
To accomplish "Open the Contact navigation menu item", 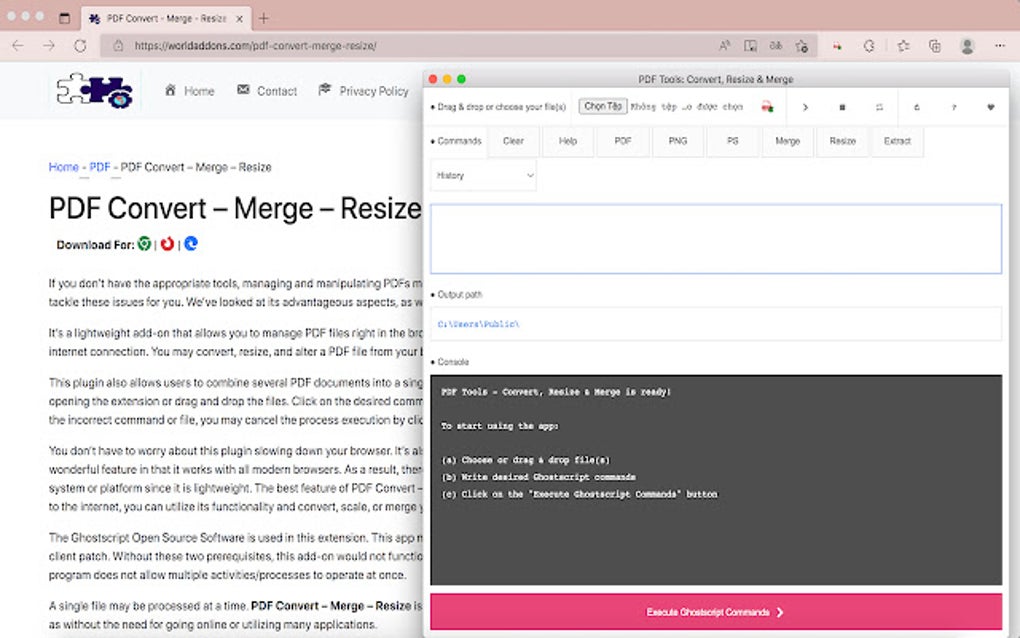I will [267, 91].
